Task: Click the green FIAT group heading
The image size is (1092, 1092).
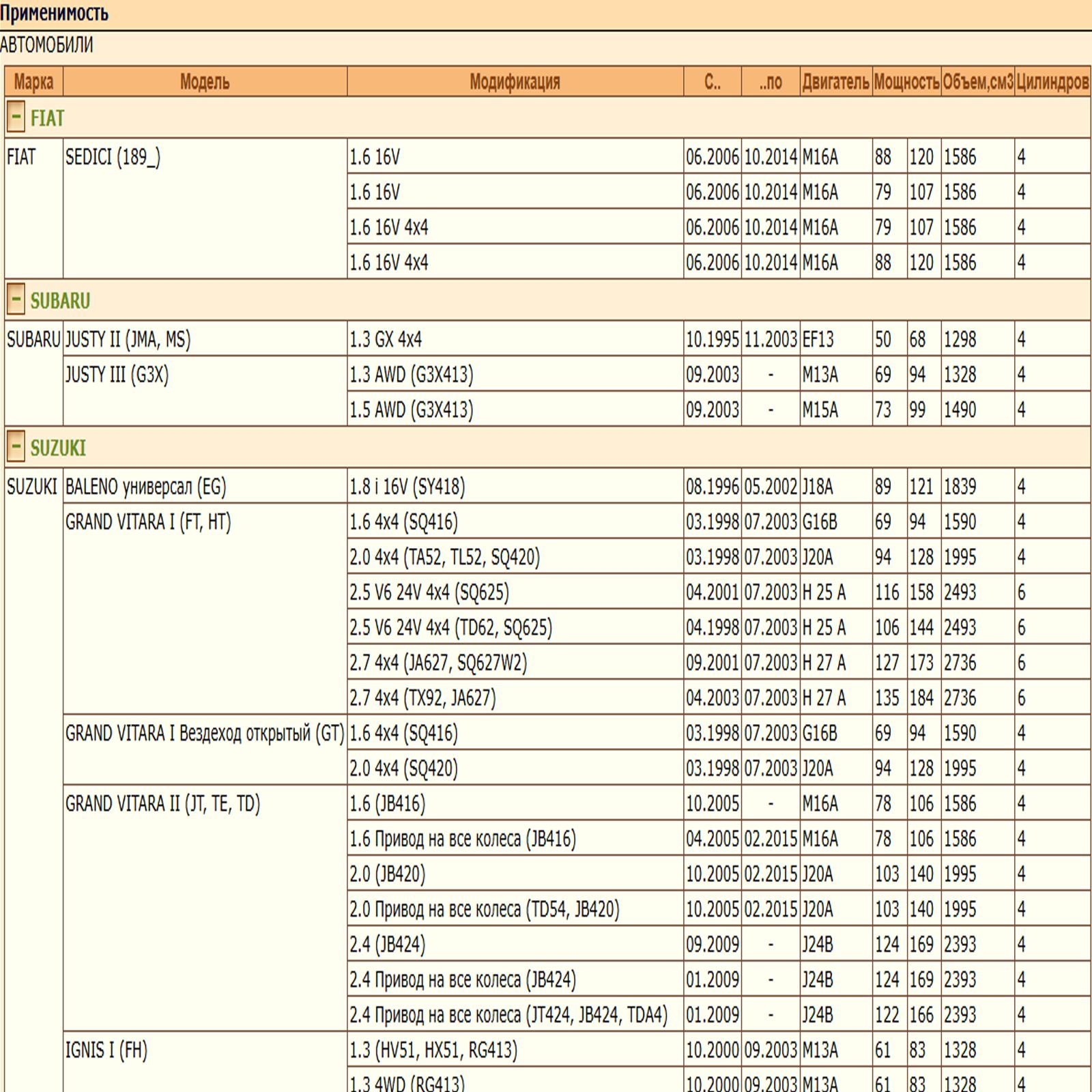Action: (x=47, y=118)
